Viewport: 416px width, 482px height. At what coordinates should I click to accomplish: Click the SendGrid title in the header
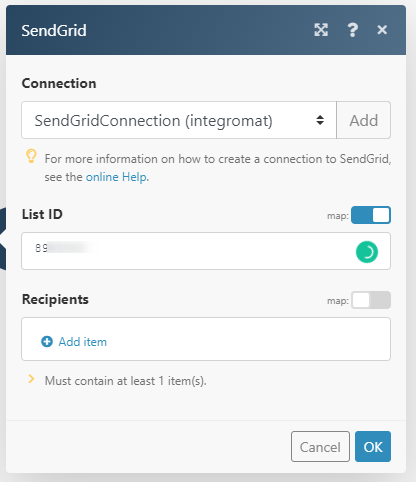tap(54, 30)
